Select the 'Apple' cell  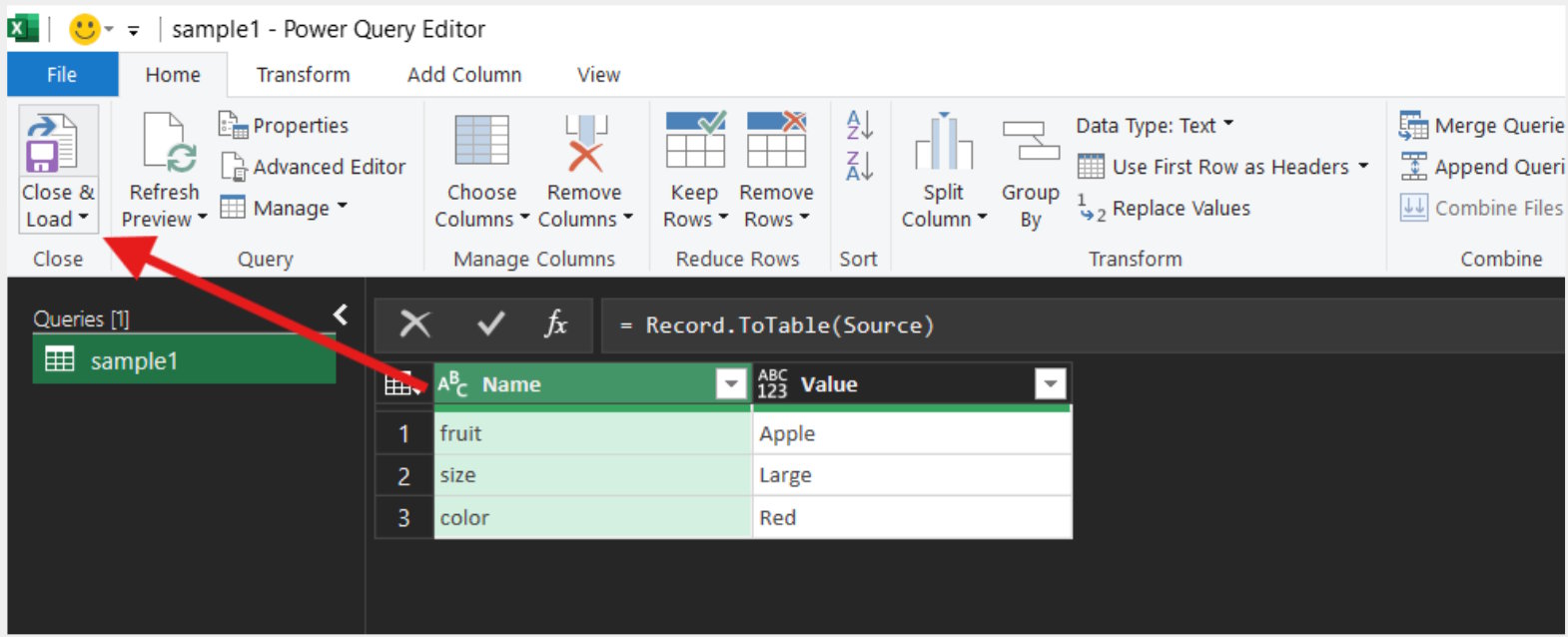pos(912,433)
